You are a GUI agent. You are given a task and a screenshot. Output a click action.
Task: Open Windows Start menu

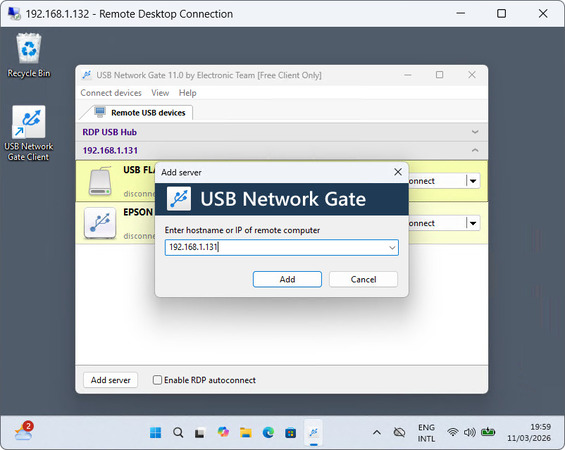(155, 432)
